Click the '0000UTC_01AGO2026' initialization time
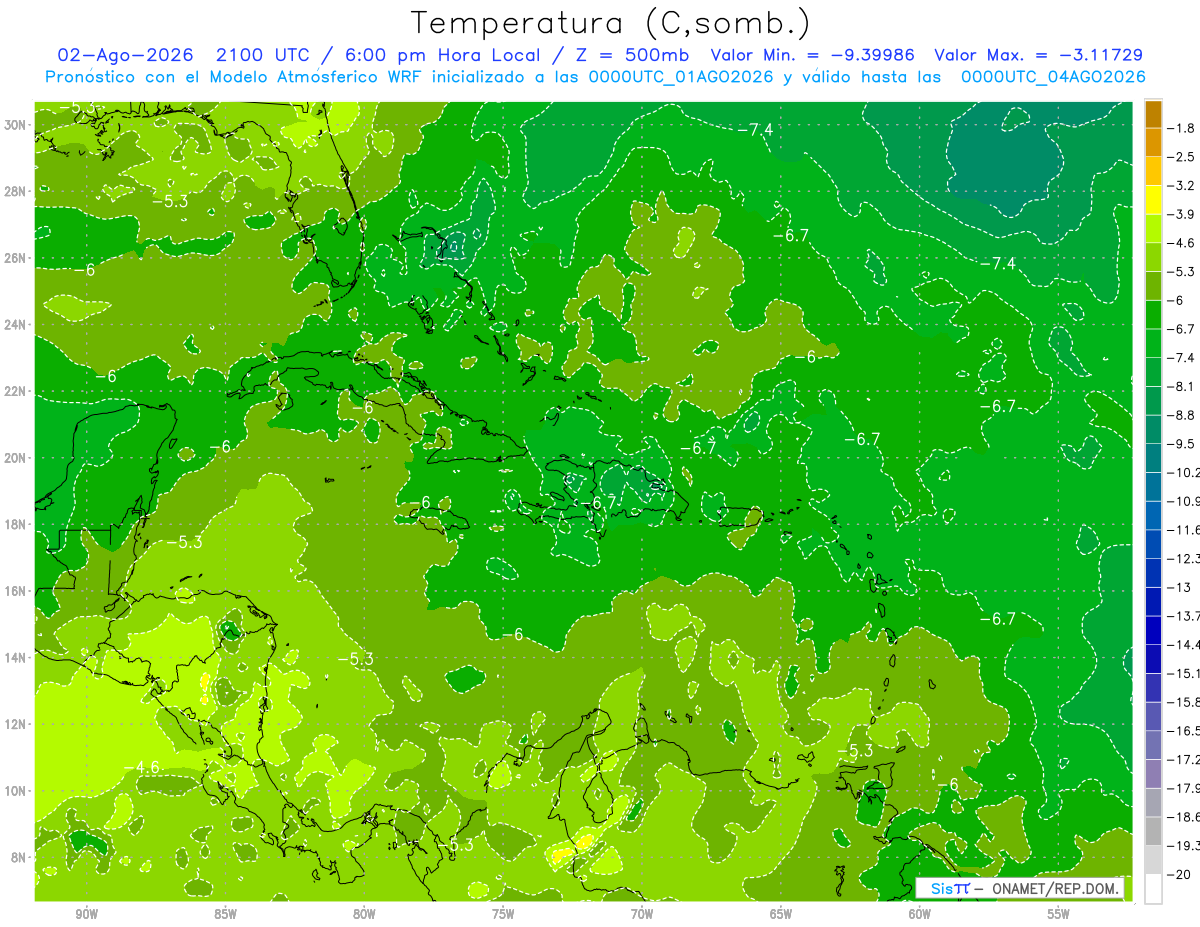 click(681, 77)
